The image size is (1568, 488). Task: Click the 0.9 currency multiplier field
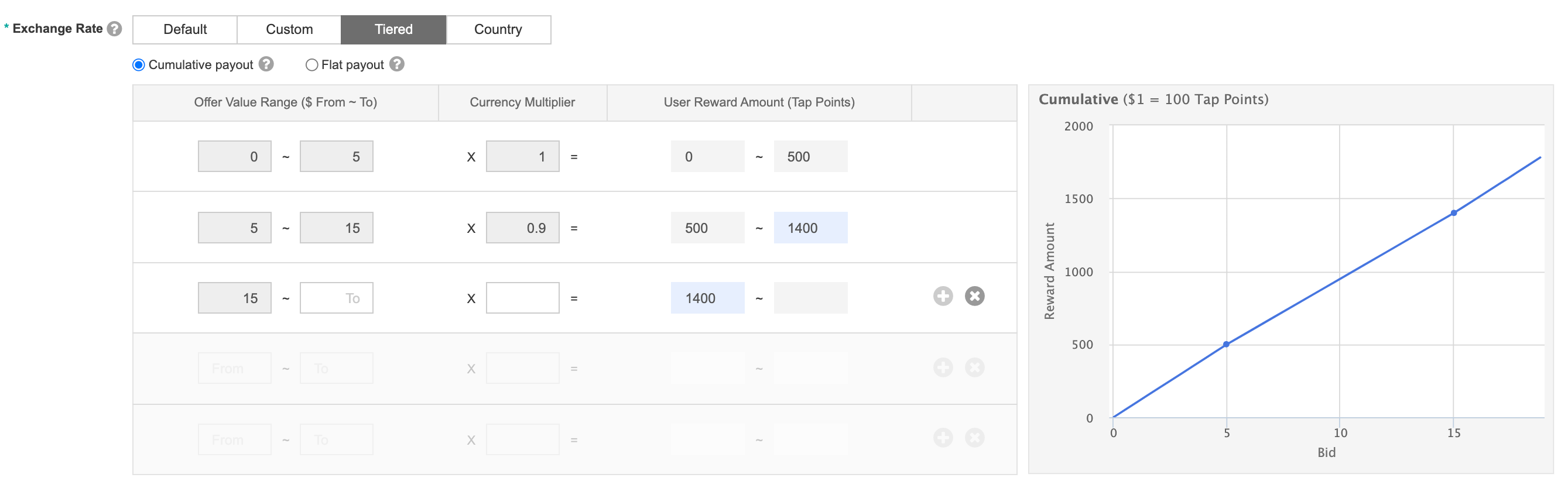tap(522, 228)
